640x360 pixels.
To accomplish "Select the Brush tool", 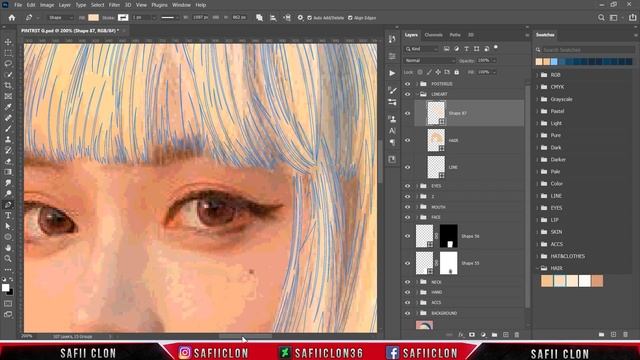I will (x=8, y=129).
